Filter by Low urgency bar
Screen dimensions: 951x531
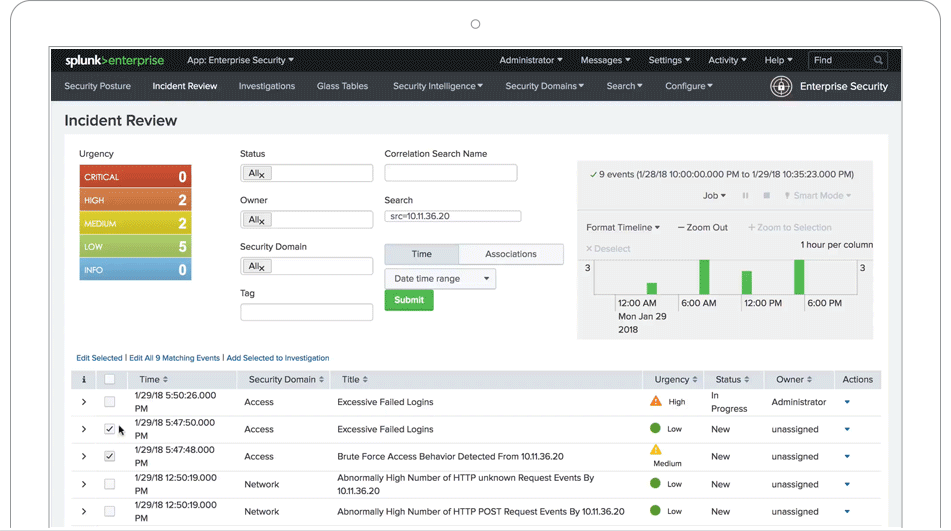point(135,247)
